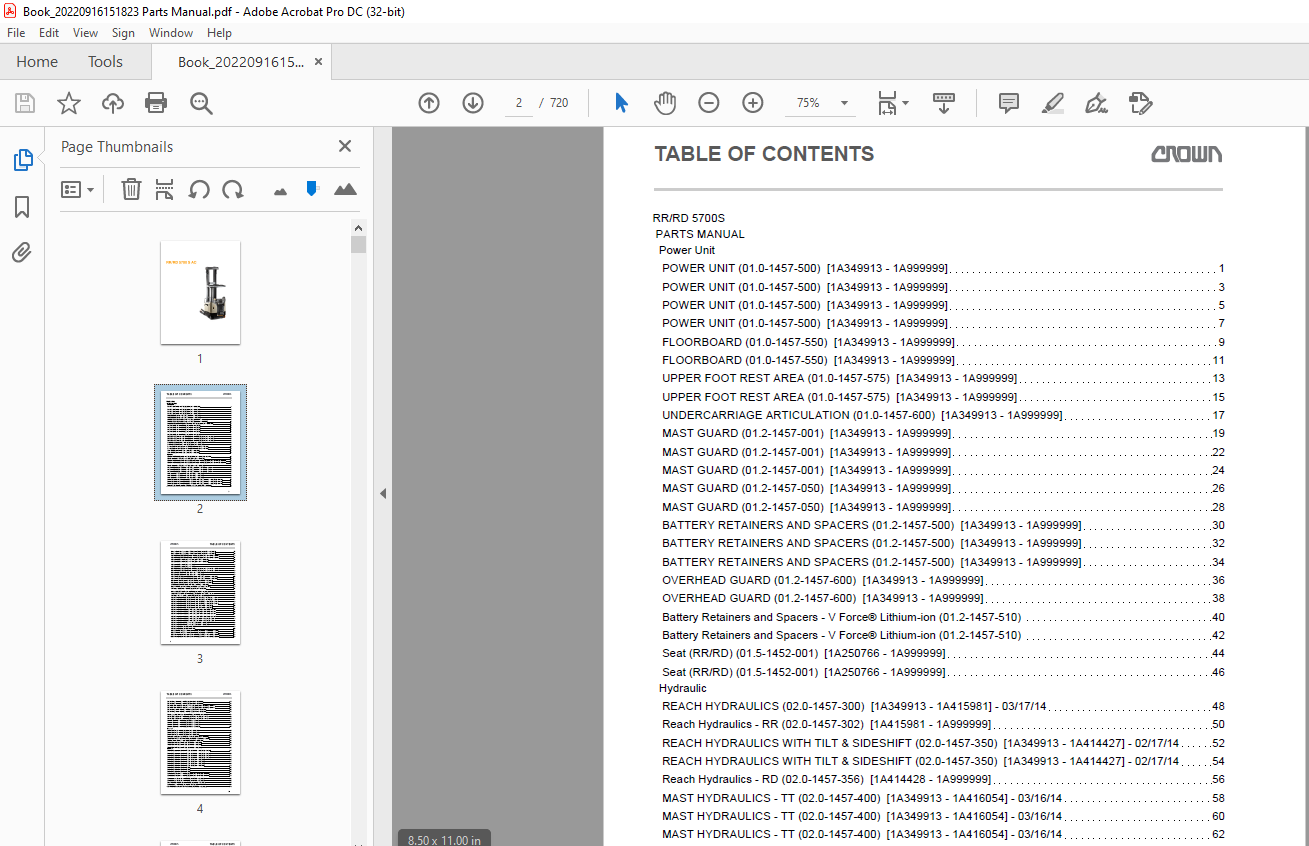
Task: Open the Help menu
Action: tap(219, 33)
